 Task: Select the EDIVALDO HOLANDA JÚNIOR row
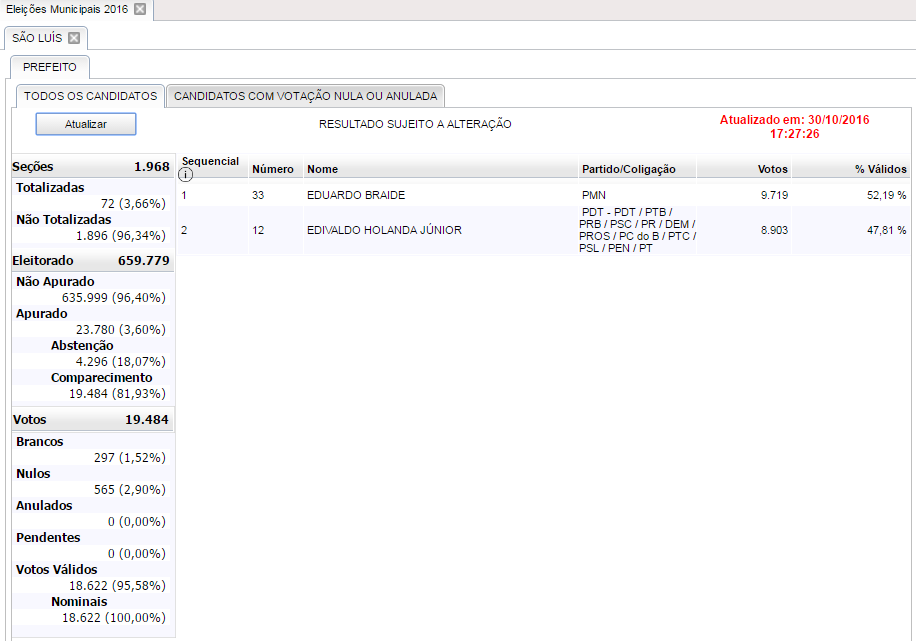click(x=384, y=230)
